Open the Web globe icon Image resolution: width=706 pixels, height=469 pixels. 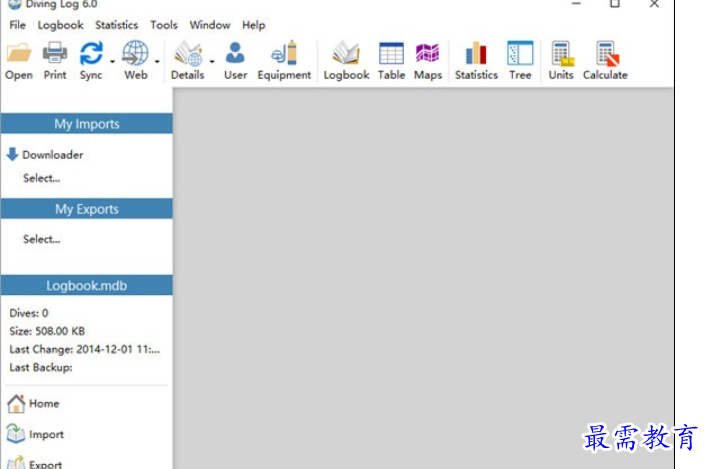pos(135,53)
